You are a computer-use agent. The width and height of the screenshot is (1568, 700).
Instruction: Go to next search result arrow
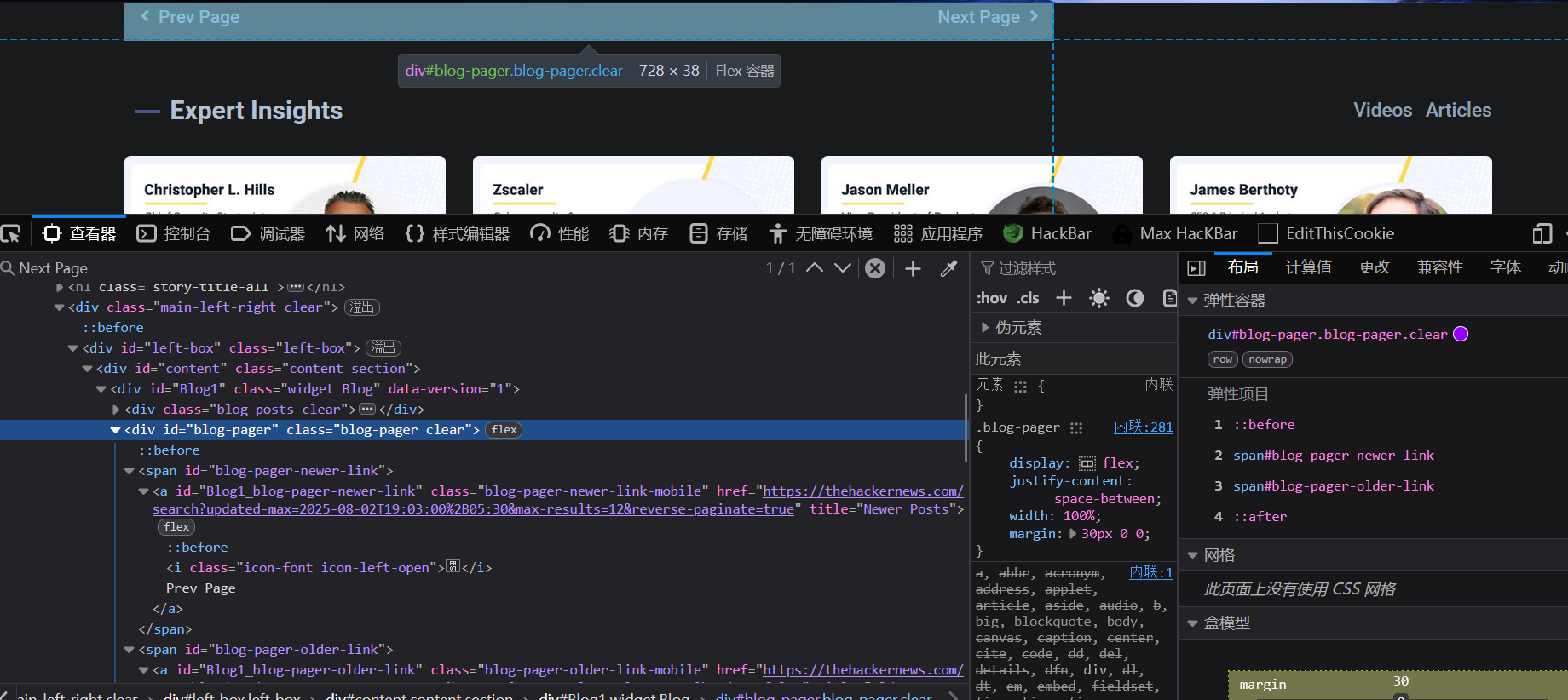(x=843, y=268)
